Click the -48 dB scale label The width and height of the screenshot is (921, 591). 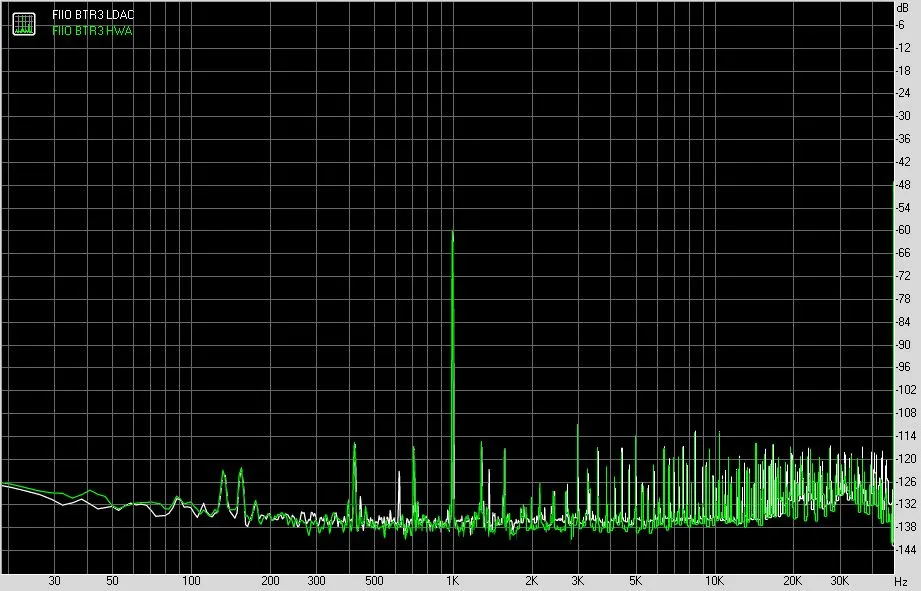point(903,185)
